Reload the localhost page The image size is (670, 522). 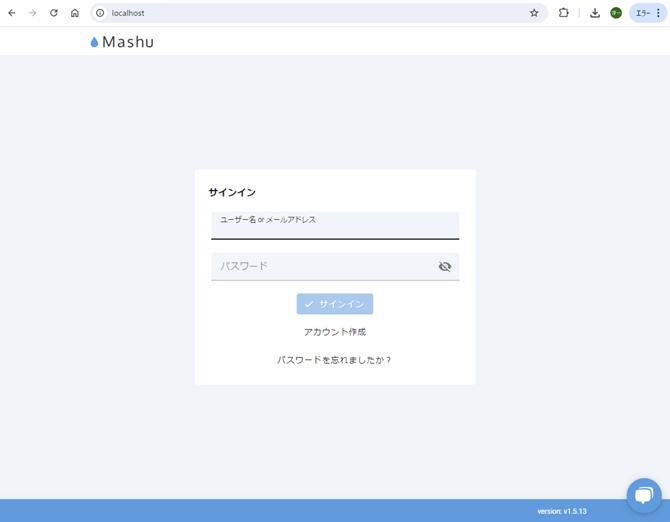pos(54,13)
